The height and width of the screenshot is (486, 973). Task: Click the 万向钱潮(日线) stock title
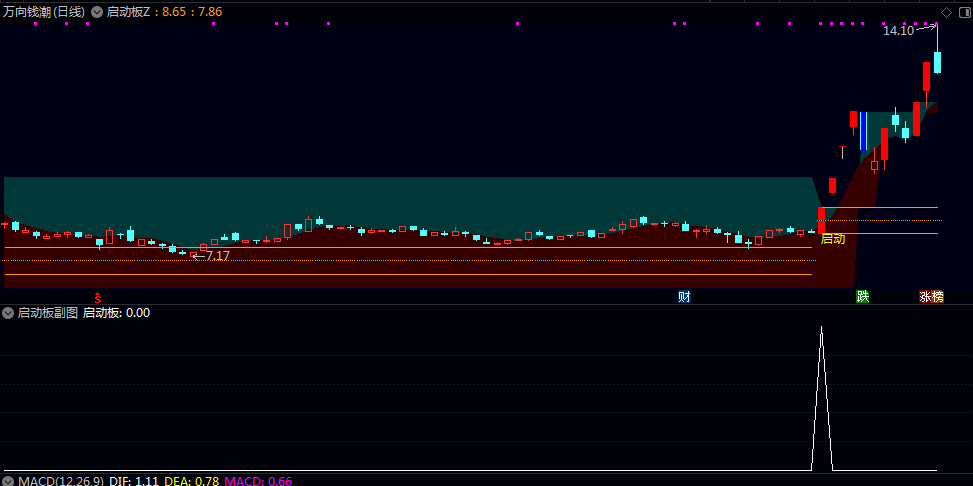click(44, 12)
